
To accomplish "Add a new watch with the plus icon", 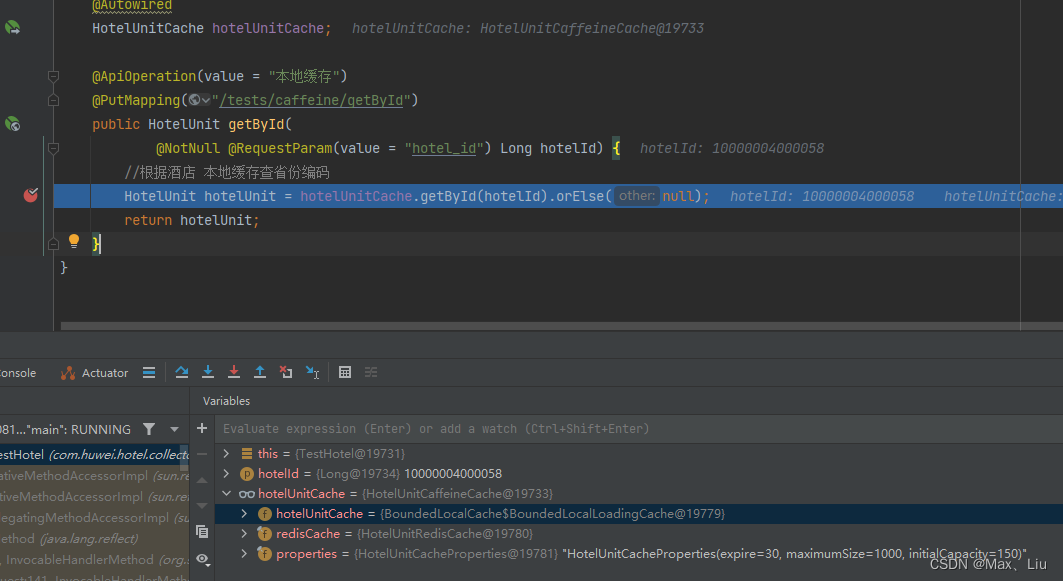I will coord(201,427).
